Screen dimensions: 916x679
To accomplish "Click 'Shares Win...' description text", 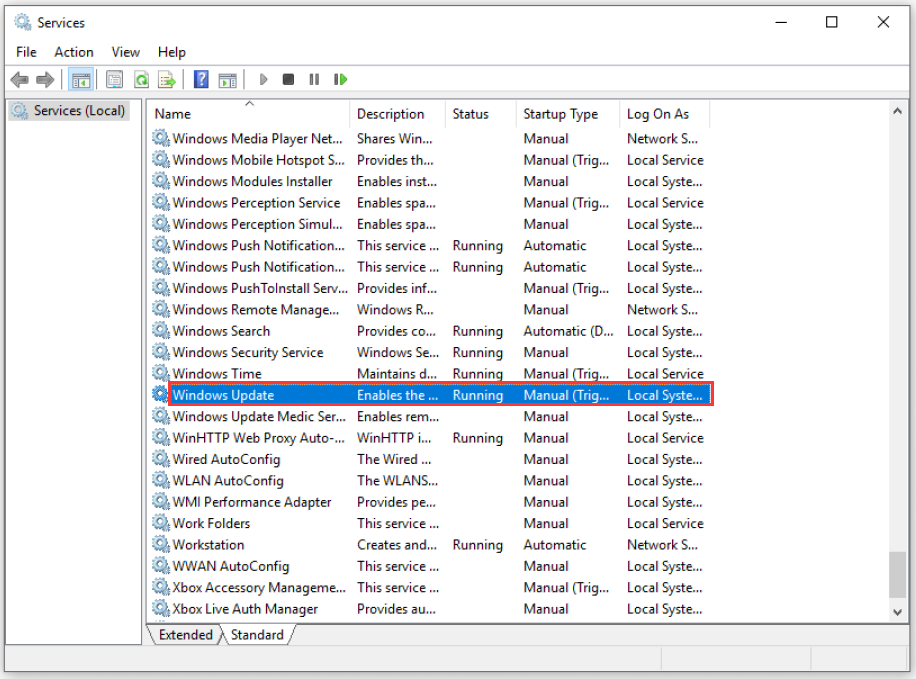I will (394, 138).
